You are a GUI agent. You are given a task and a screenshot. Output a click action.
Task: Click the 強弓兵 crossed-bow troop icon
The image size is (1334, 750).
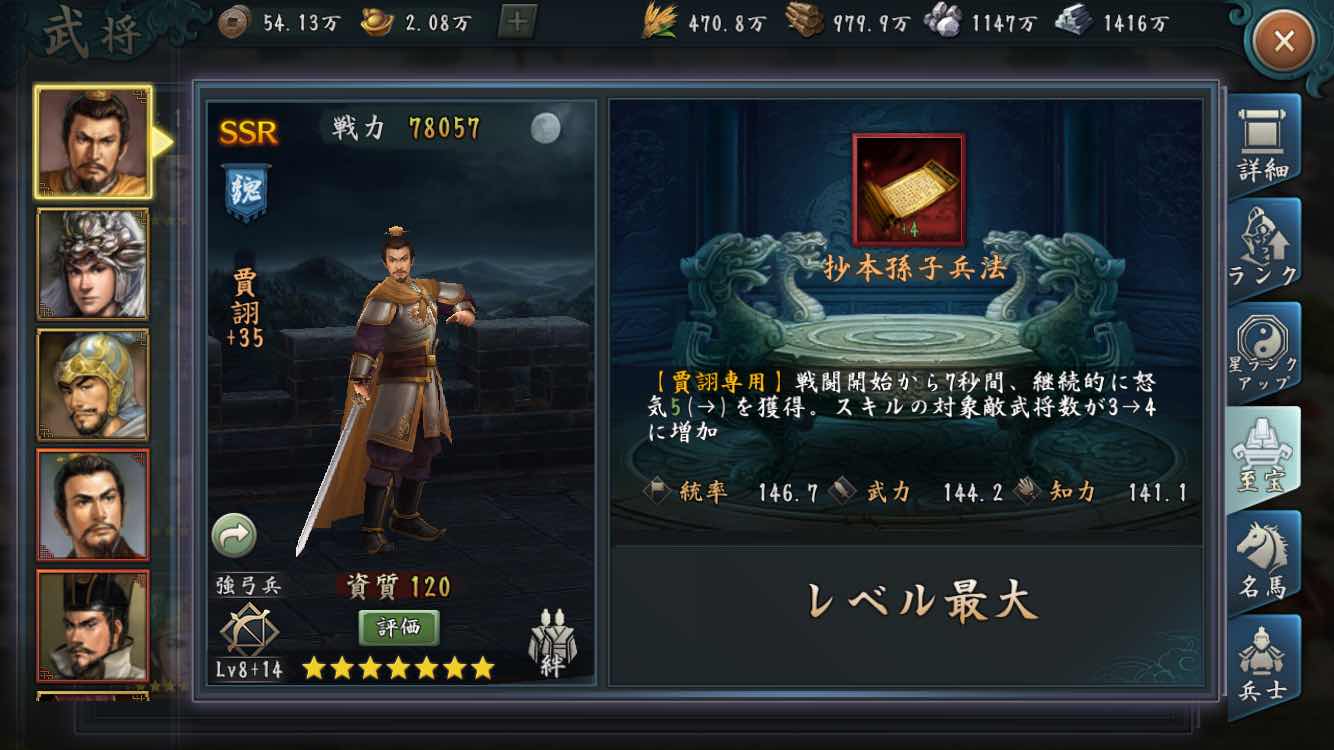[249, 629]
